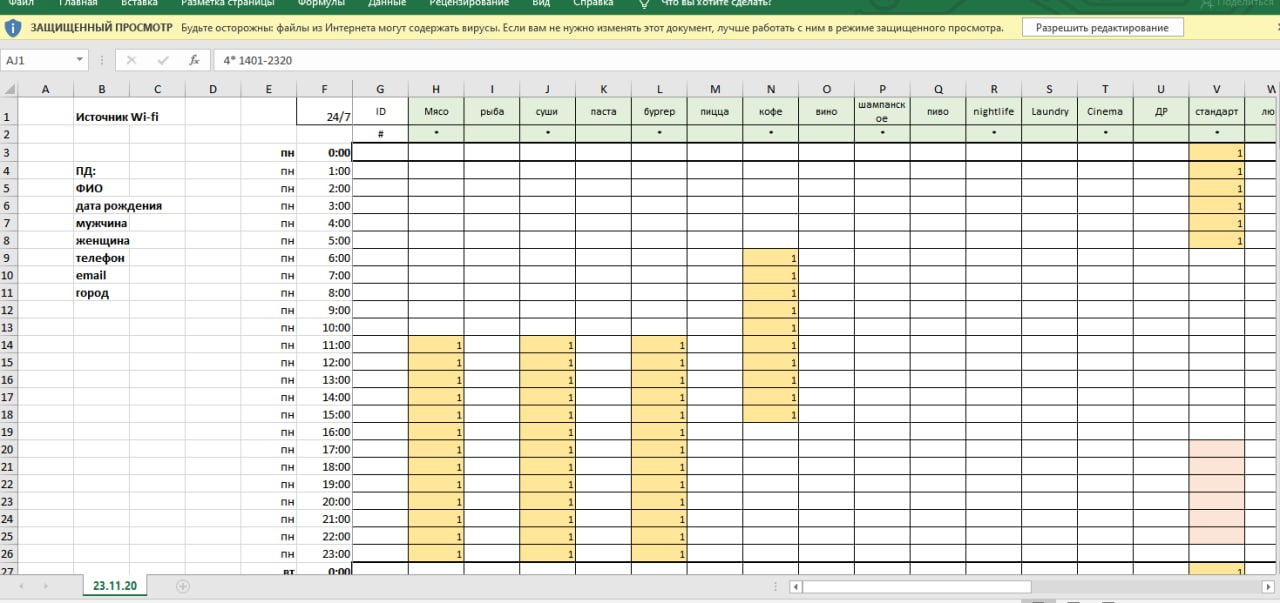Image resolution: width=1280 pixels, height=603 pixels.
Task: Click the 11:00 time cell
Action: [325, 345]
